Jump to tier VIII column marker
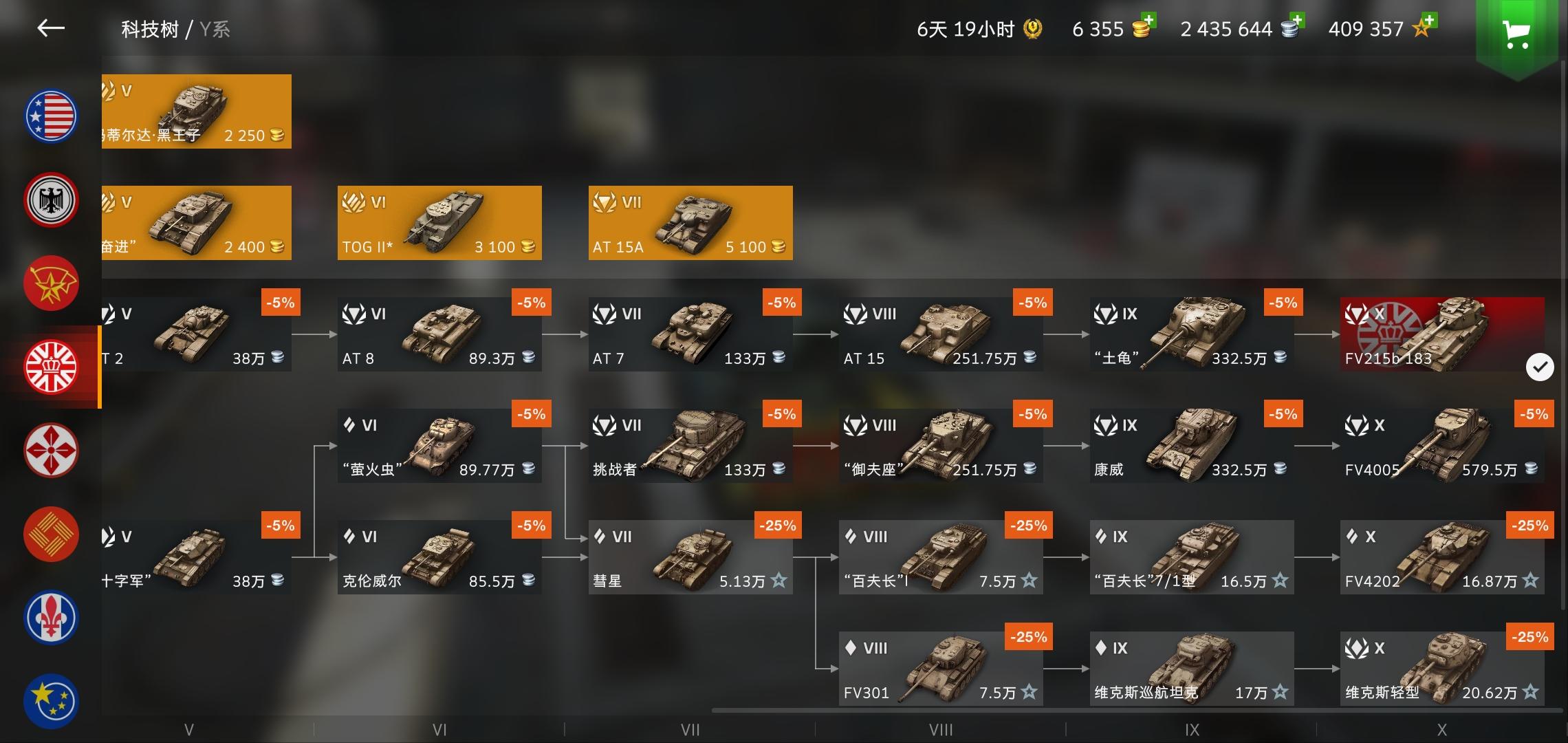This screenshot has height=743, width=1568. 941,730
